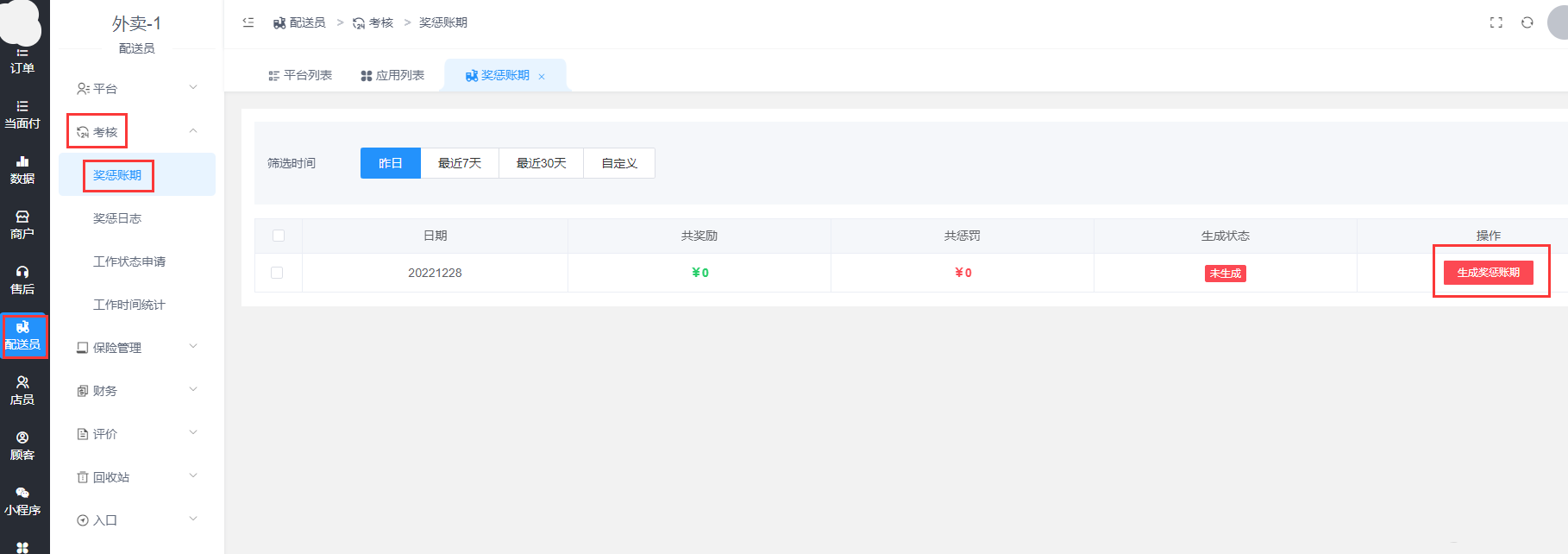The height and width of the screenshot is (554, 1568).
Task: Open 工作时间统计 in the side menu
Action: point(137,304)
